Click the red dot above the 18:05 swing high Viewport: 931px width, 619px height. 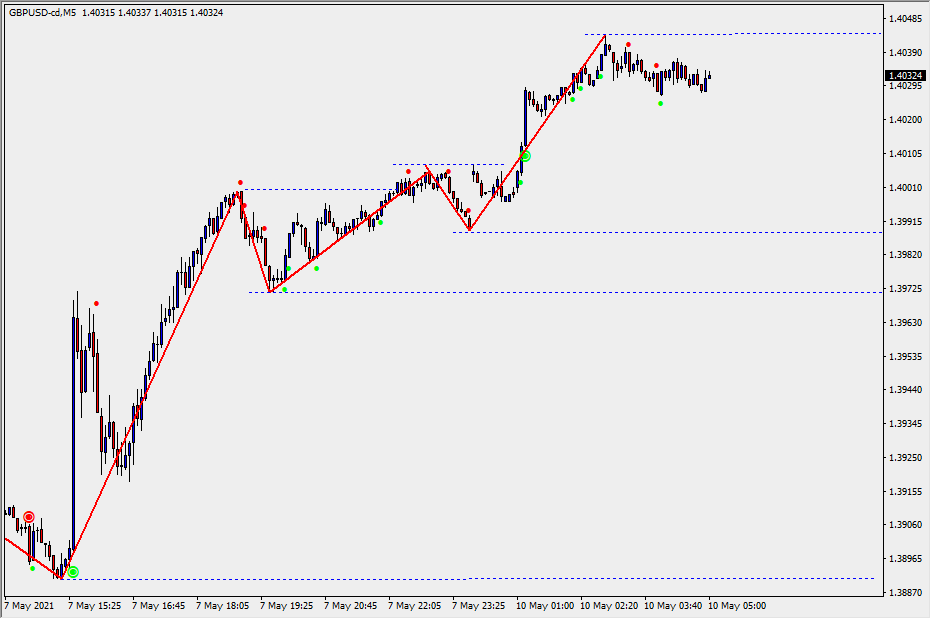point(240,182)
